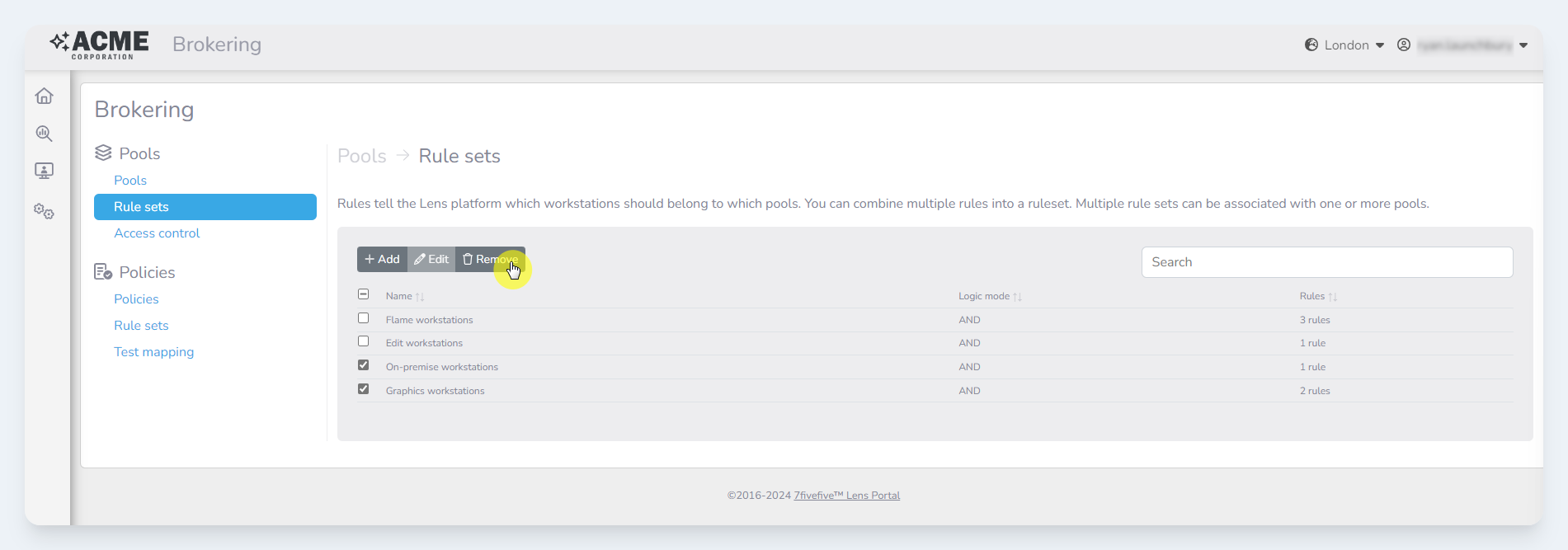This screenshot has height=550, width=1568.
Task: Click the Pools stacked layers icon
Action: 103,153
